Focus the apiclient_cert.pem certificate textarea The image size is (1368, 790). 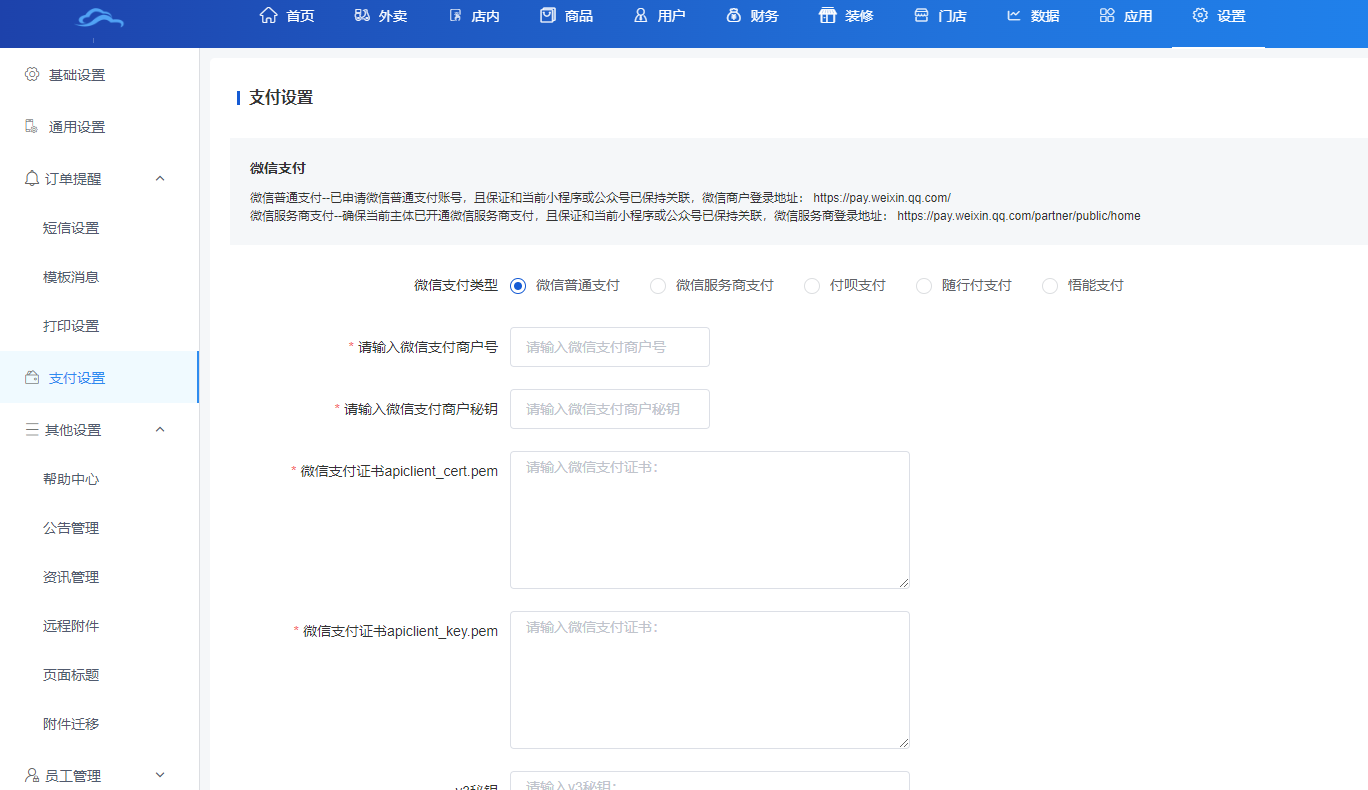(710, 520)
